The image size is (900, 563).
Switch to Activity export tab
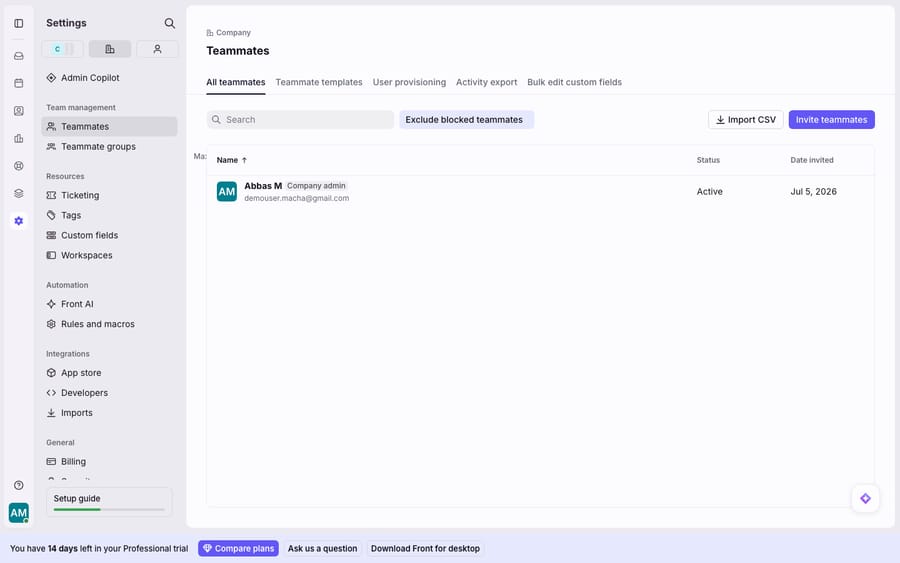[487, 82]
